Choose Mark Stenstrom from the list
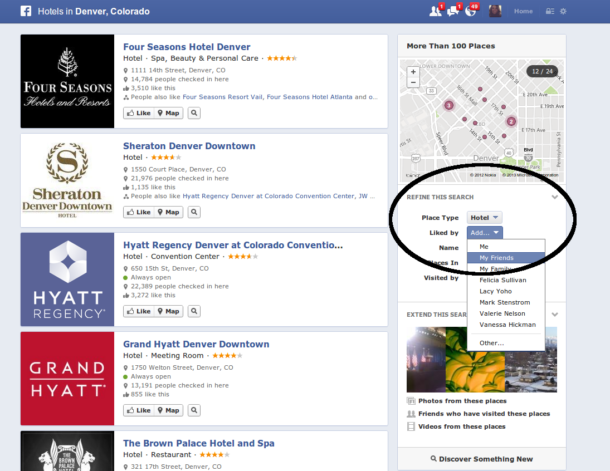Screen dimensions: 610x471 pos(505,302)
